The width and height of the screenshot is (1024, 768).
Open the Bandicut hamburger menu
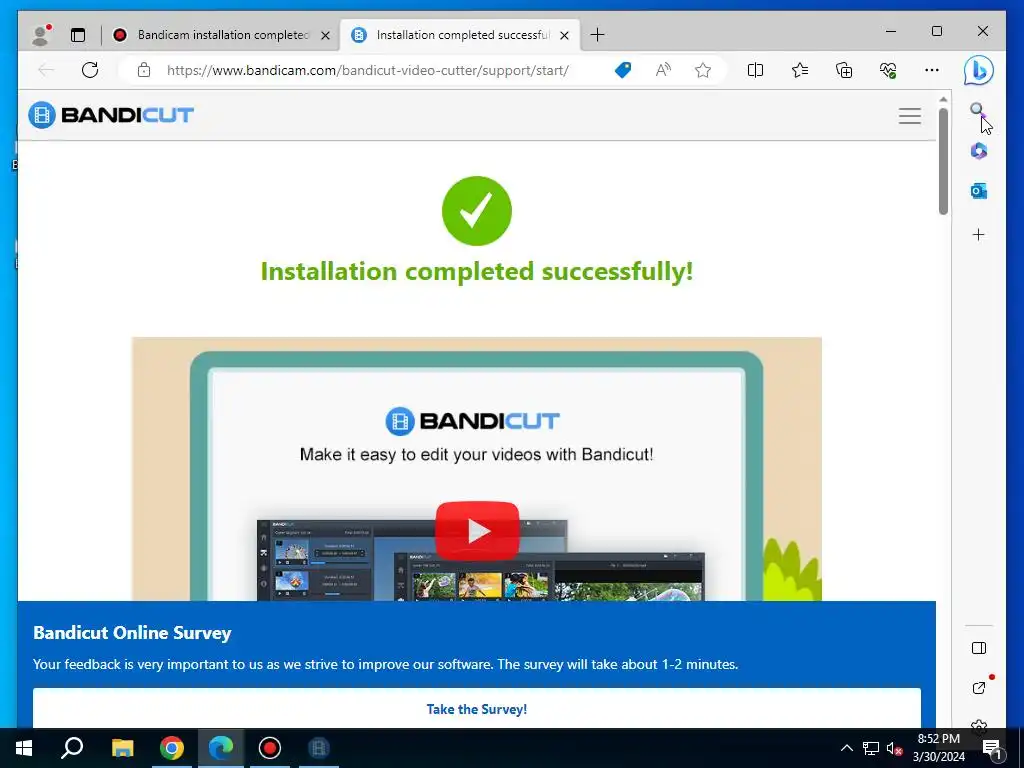(909, 116)
